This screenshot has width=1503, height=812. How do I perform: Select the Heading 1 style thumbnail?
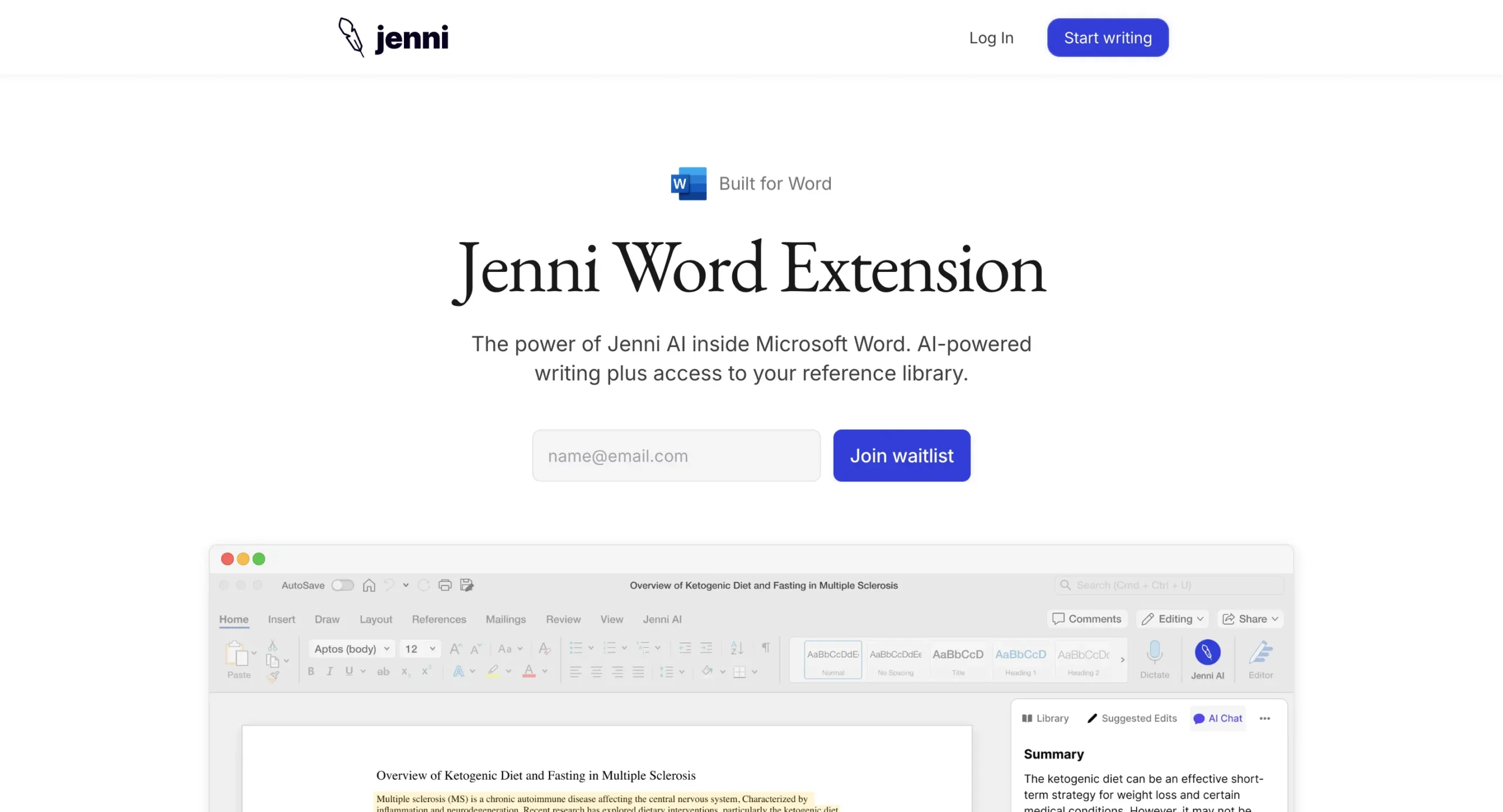coord(1020,660)
